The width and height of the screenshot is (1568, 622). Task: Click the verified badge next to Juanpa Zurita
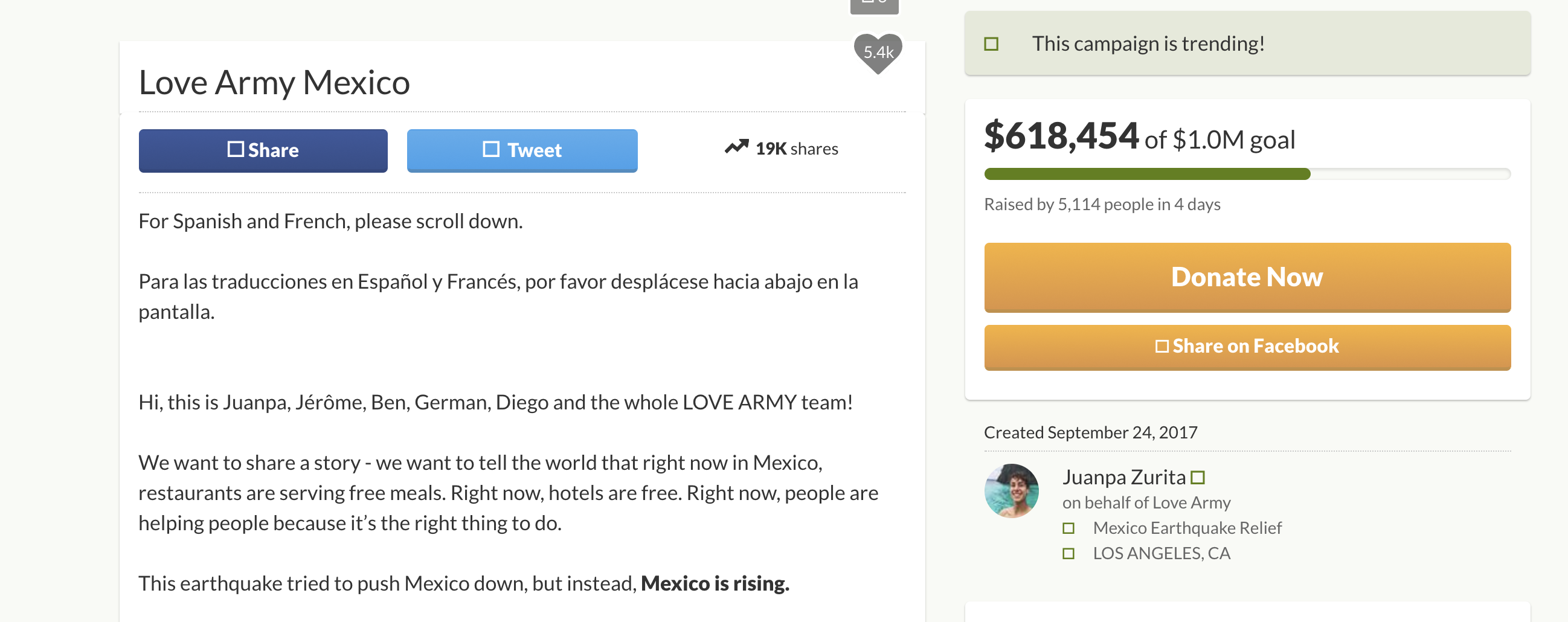[x=1197, y=477]
